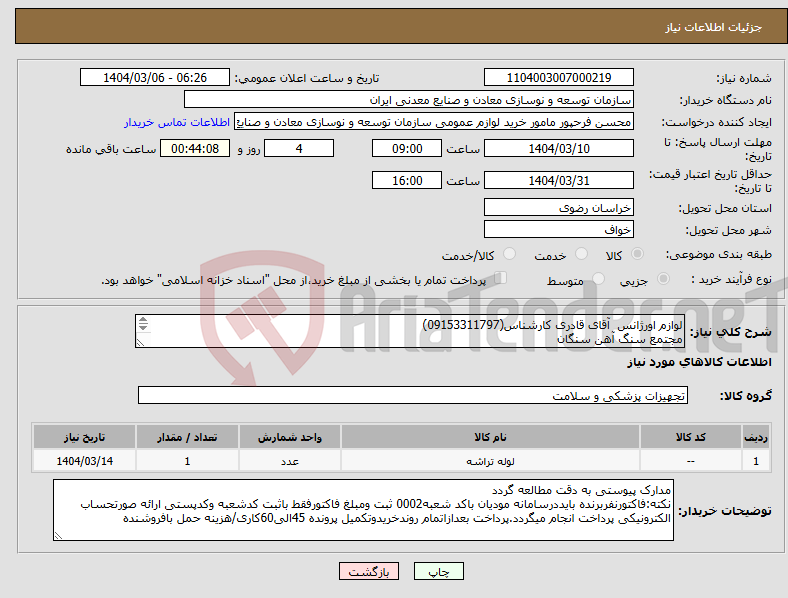Click the row number cell of the لوله تراشه row
This screenshot has width=788, height=598.
coord(756,461)
